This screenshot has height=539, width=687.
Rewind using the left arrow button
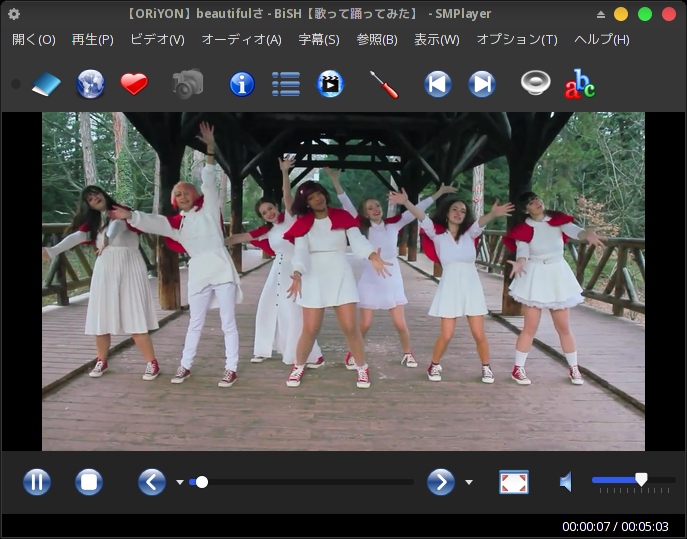click(152, 482)
